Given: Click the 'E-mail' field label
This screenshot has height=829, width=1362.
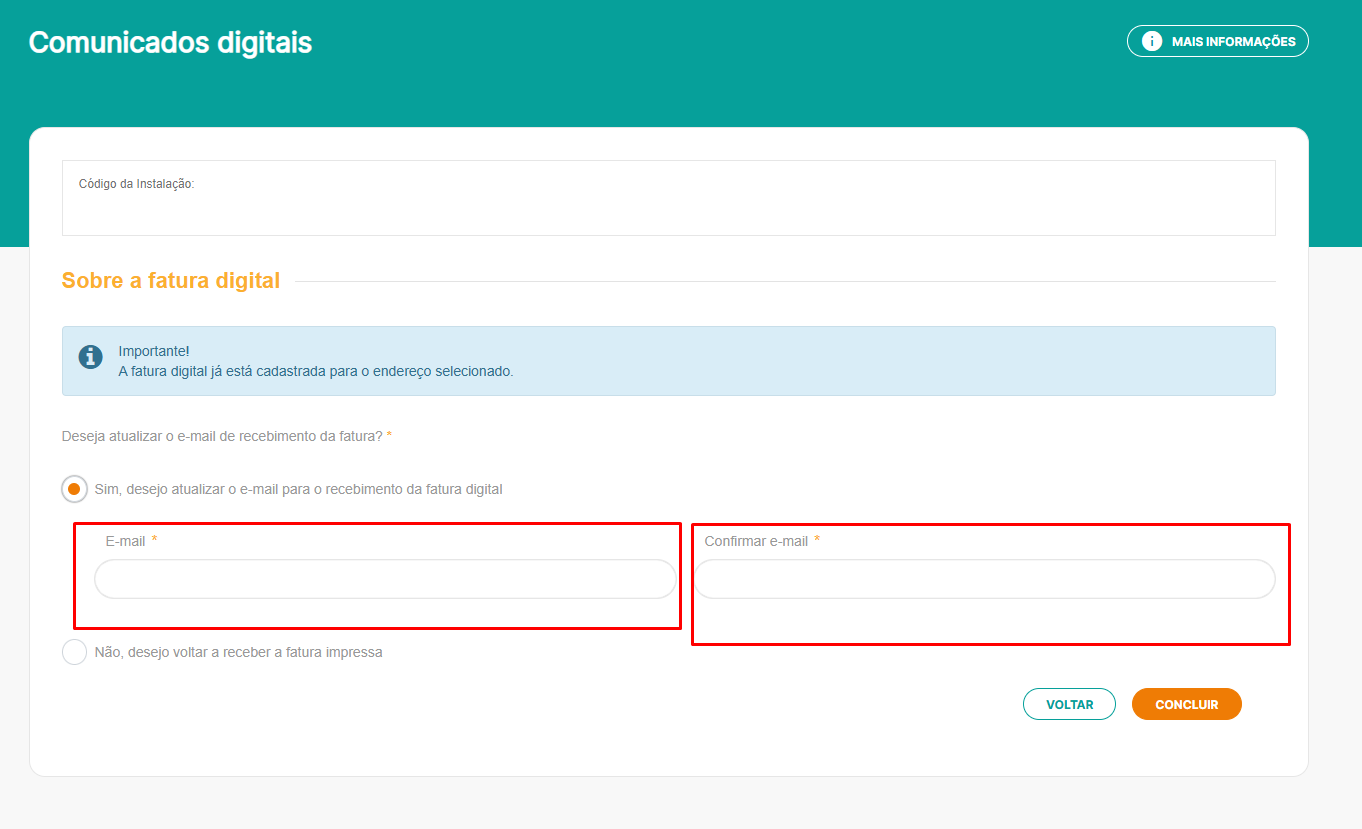Looking at the screenshot, I should coord(125,541).
